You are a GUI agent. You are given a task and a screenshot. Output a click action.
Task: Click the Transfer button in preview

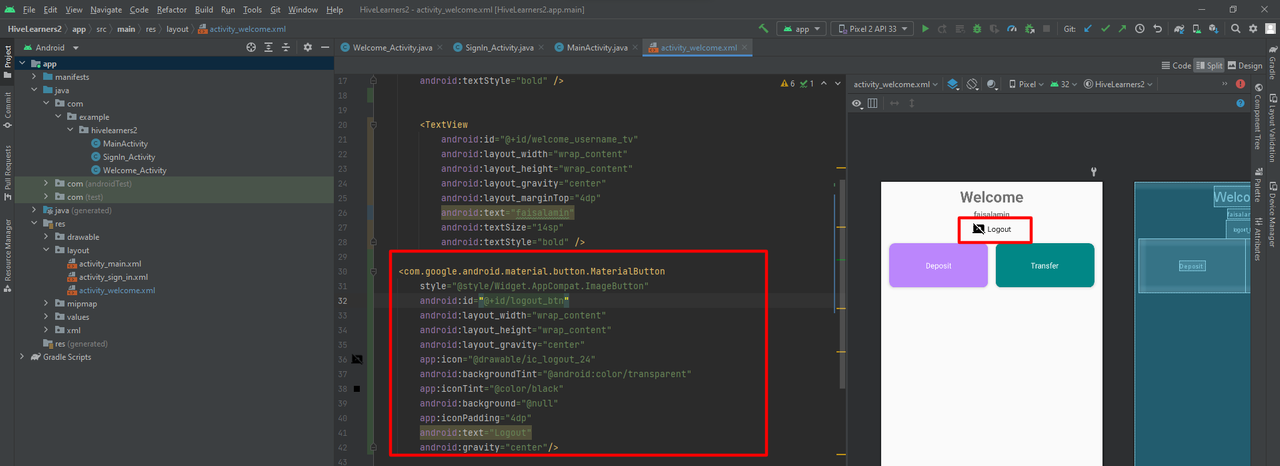pos(1045,265)
